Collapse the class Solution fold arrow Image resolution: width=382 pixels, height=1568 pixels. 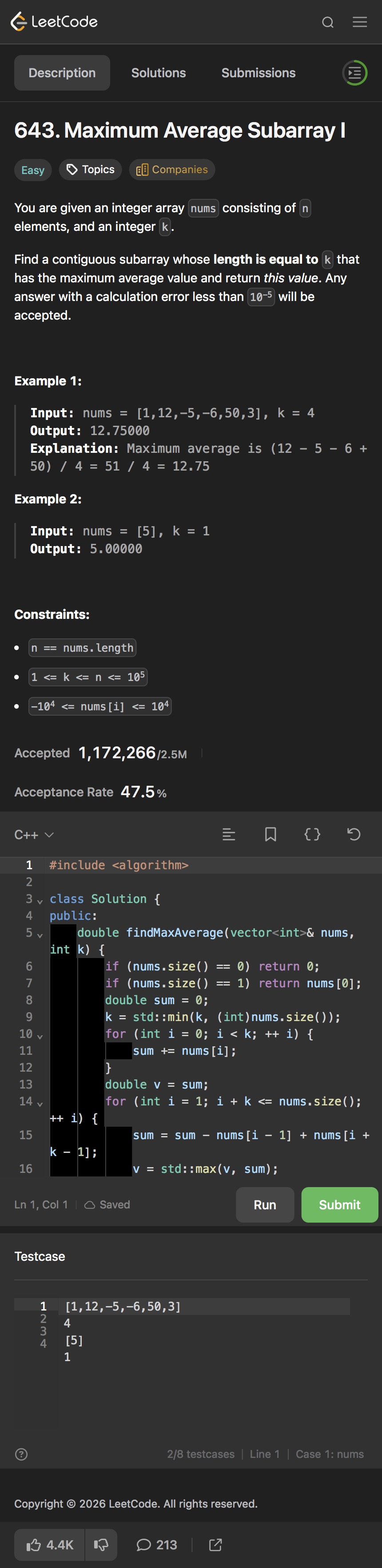[40, 901]
